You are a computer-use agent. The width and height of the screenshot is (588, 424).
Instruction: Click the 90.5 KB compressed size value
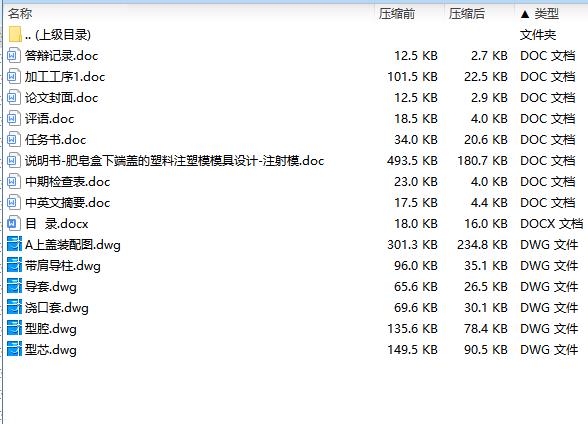tap(486, 350)
